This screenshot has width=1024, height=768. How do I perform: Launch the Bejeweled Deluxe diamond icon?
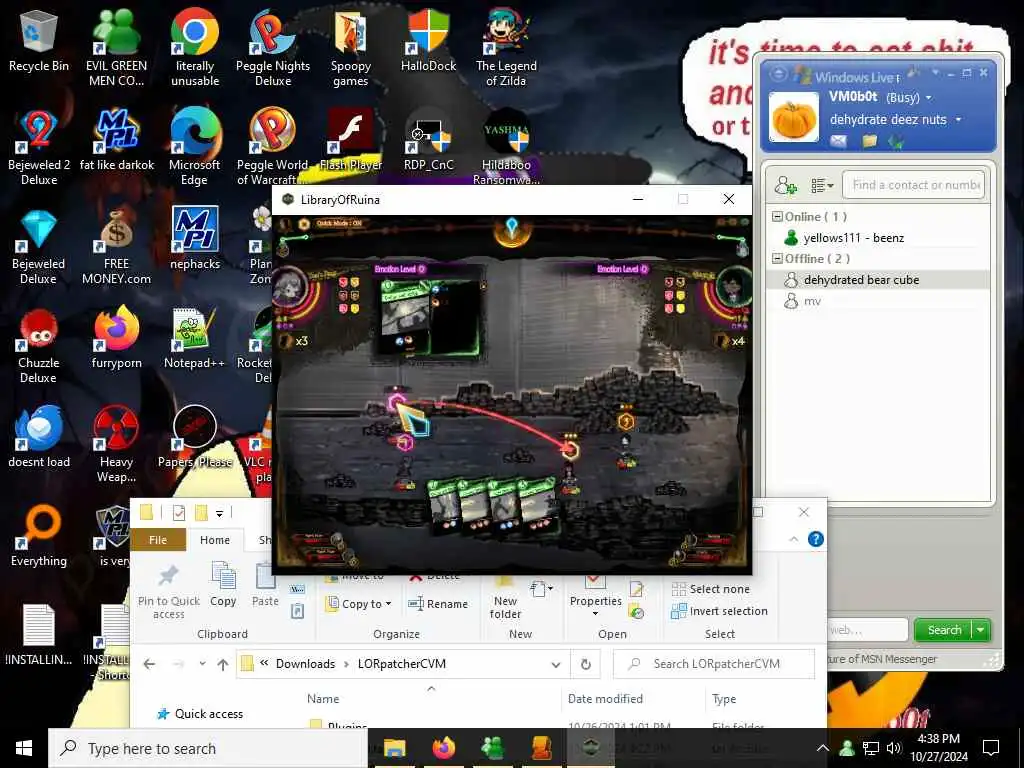click(39, 247)
